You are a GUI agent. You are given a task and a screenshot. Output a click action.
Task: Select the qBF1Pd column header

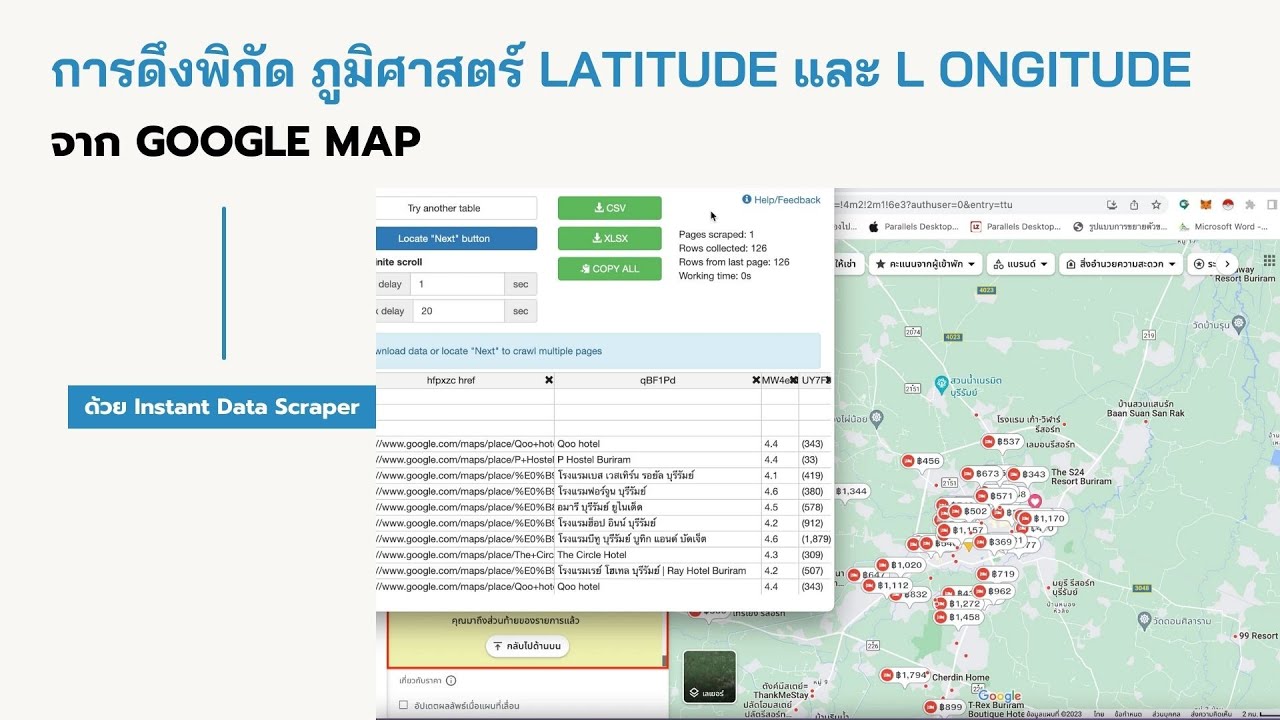[x=658, y=380]
